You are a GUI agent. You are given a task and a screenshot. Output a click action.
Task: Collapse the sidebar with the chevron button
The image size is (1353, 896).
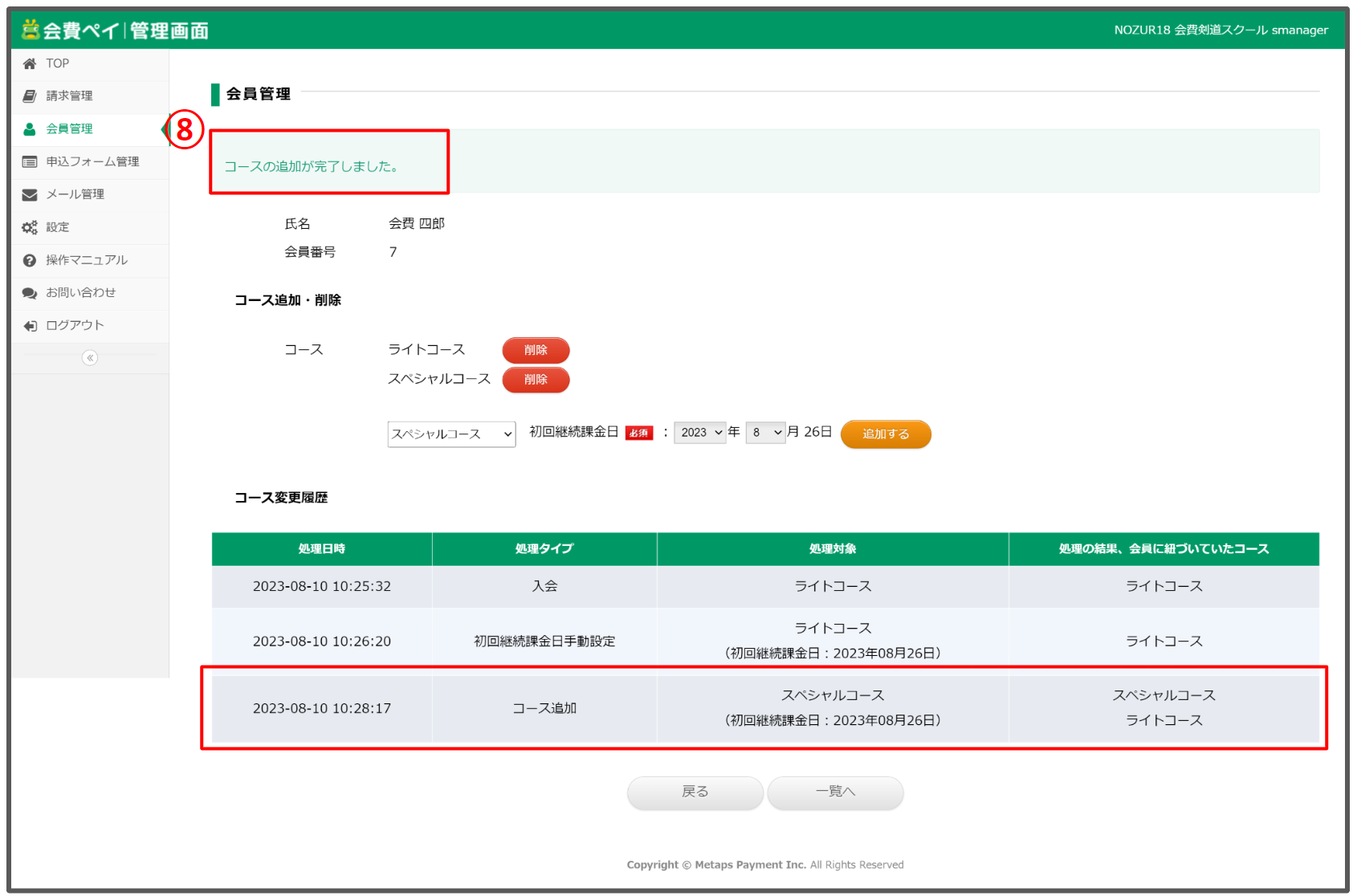click(89, 358)
